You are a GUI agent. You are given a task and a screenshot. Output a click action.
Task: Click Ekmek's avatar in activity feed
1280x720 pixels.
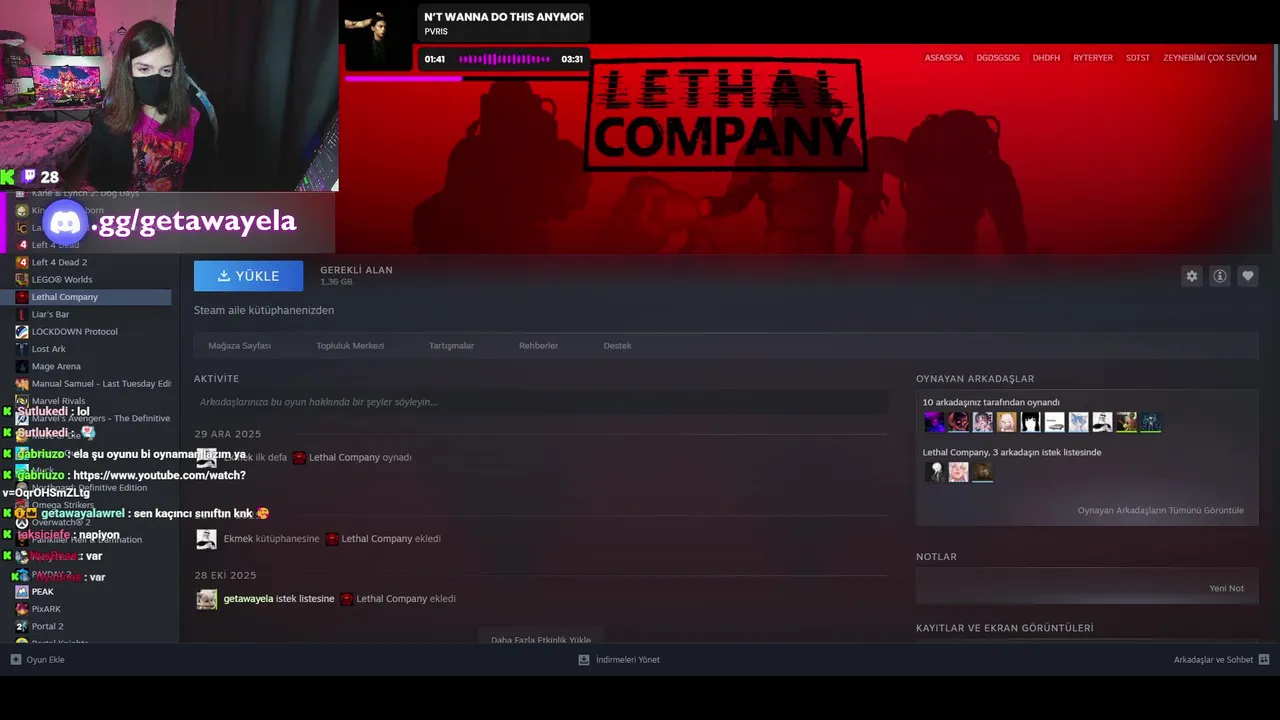tap(206, 539)
